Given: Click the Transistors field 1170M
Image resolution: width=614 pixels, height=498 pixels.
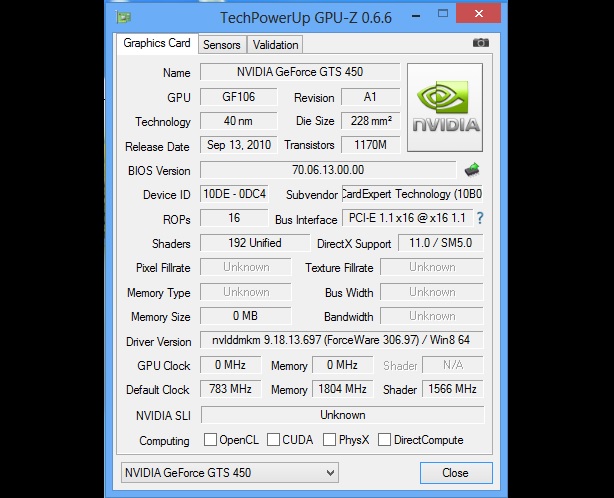Looking at the screenshot, I should [370, 145].
